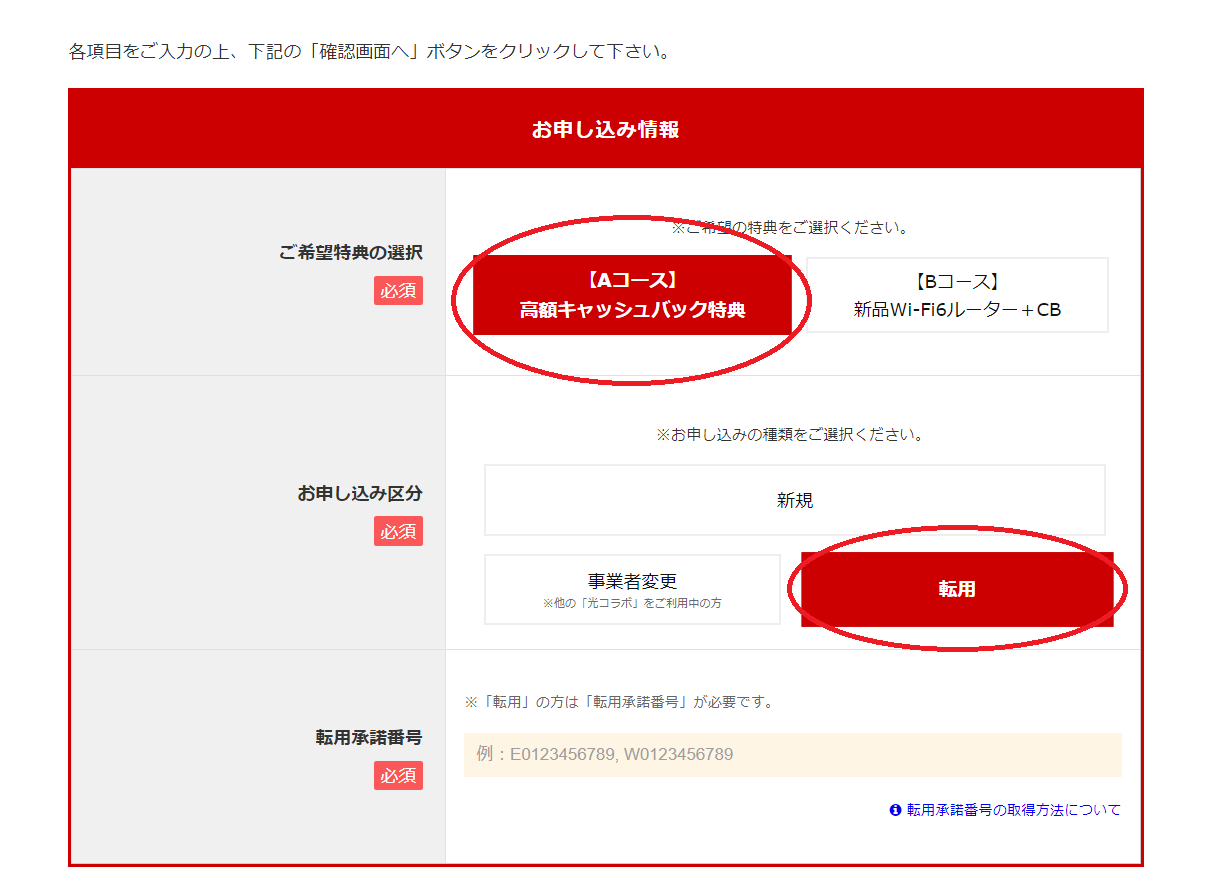Click the ご希望特典の選択 row label
The height and width of the screenshot is (891, 1215).
click(350, 253)
